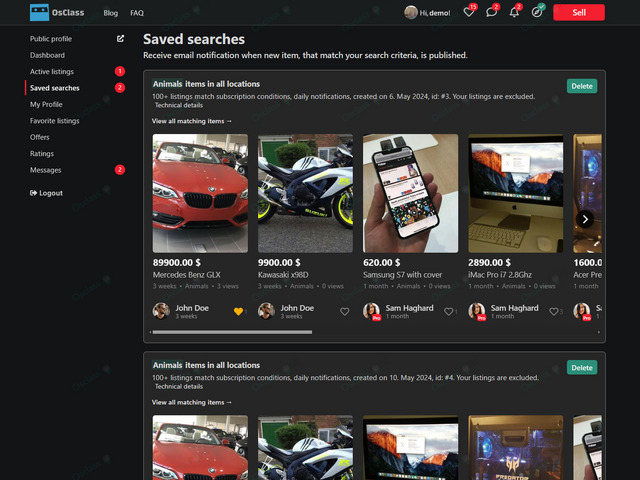Click the 620.00 $ price
Viewport: 640px width, 480px height.
pos(382,262)
